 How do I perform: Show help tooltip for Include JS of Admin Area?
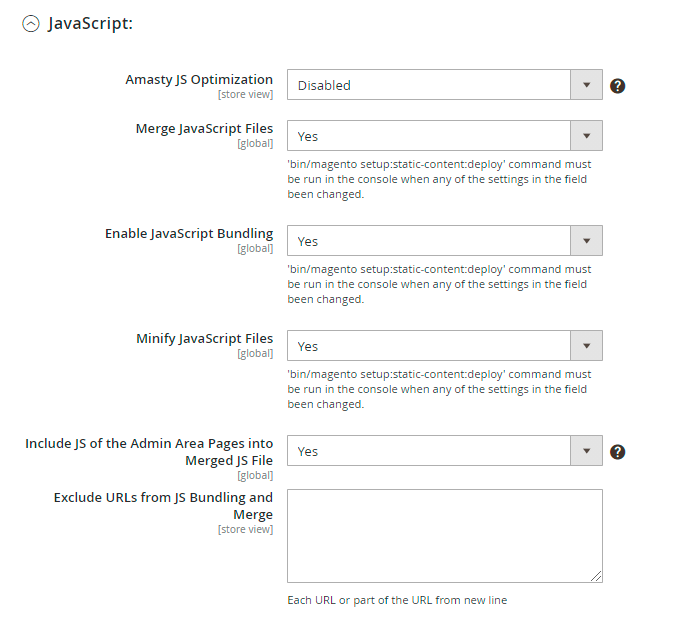coord(618,452)
